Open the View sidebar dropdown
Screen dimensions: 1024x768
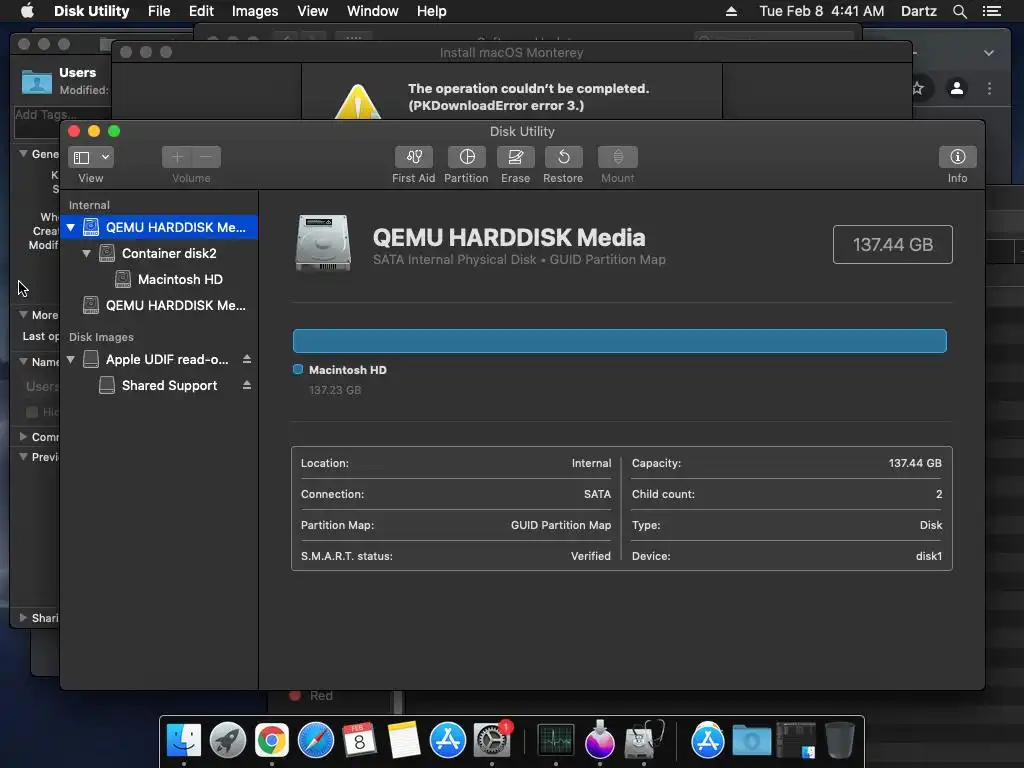point(91,157)
